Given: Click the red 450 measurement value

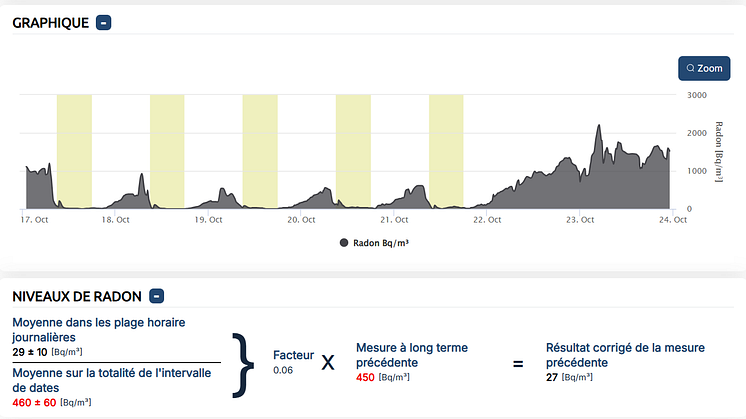Looking at the screenshot, I should pos(365,377).
